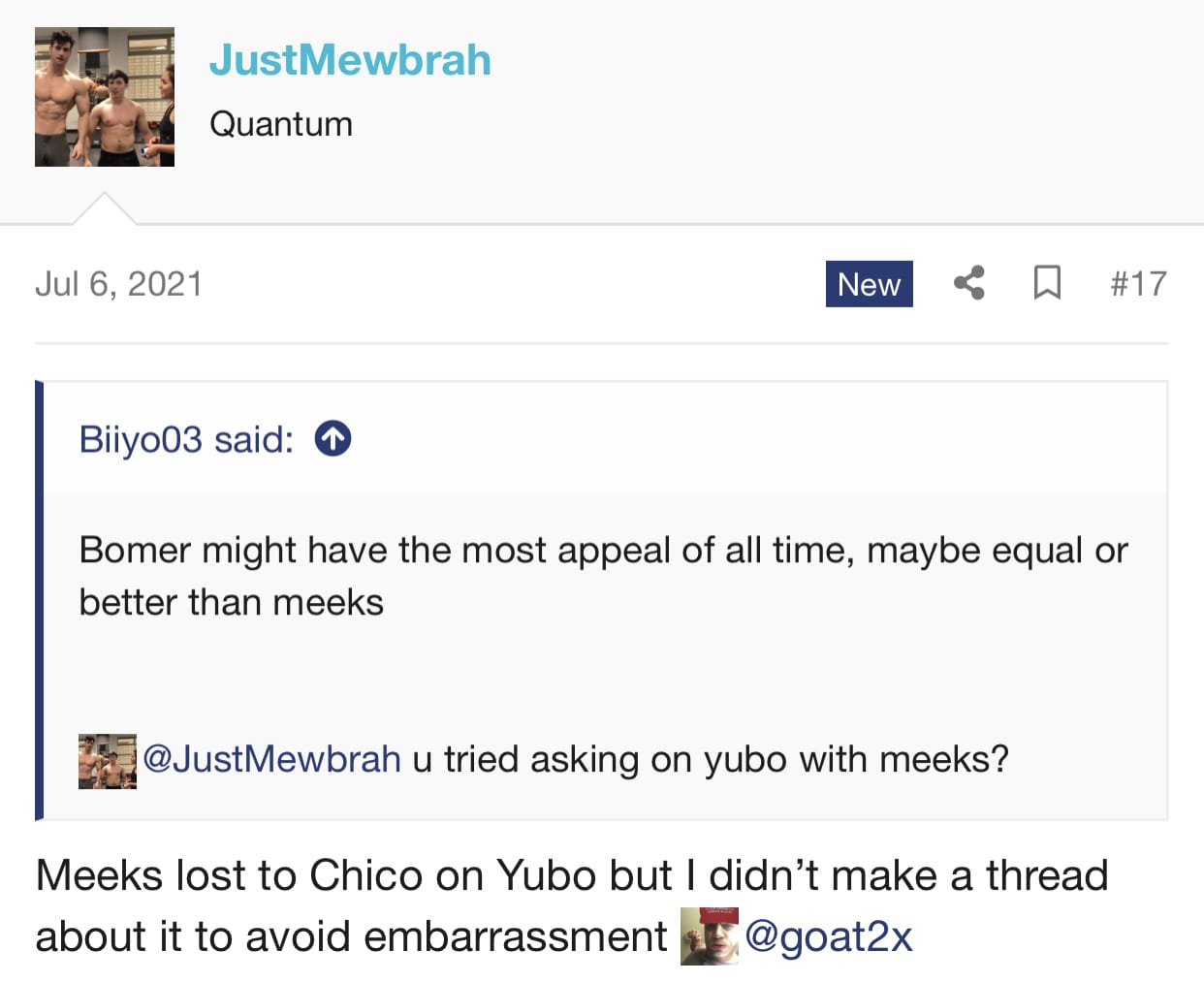This screenshot has height=982, width=1204.
Task: Open the @goat2x user mention
Action: (x=829, y=936)
